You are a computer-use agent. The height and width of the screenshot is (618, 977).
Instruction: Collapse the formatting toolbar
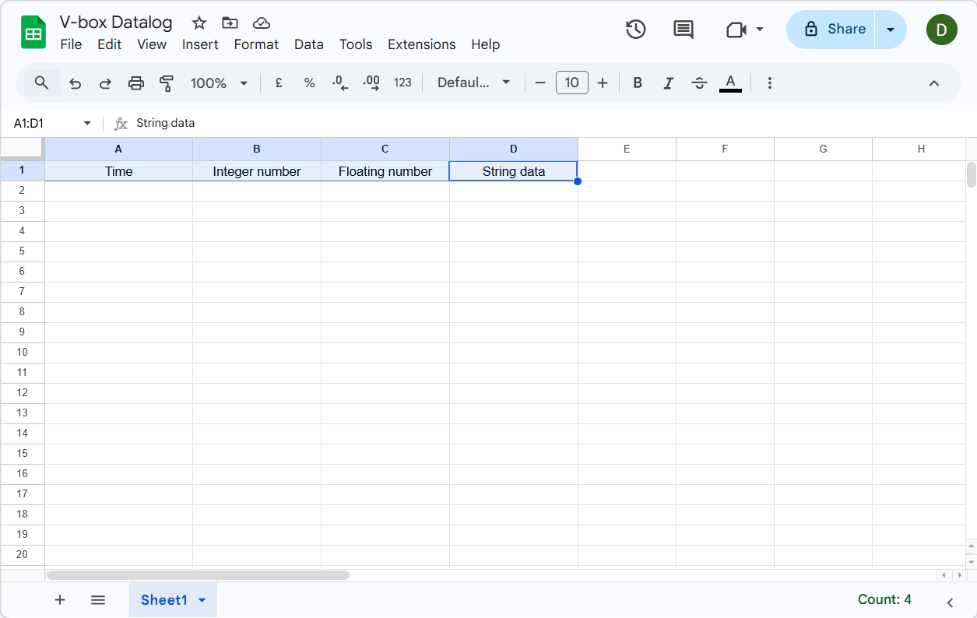[x=933, y=83]
